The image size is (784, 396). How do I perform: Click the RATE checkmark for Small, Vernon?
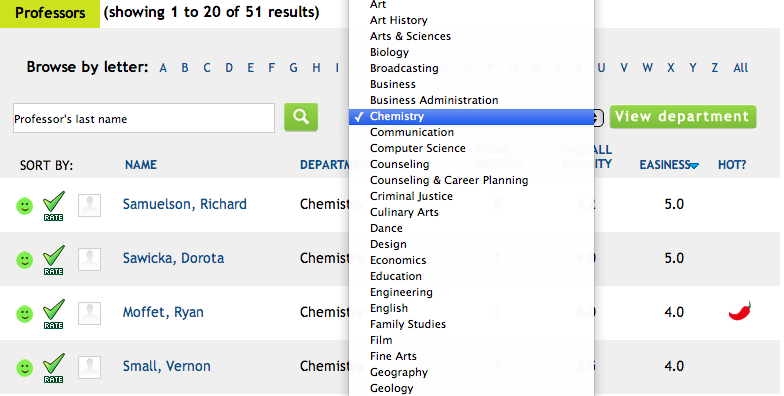(54, 368)
